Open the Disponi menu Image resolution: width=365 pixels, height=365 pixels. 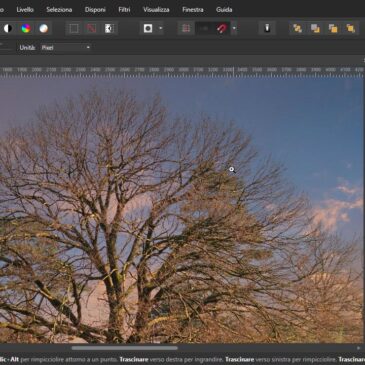pyautogui.click(x=95, y=10)
